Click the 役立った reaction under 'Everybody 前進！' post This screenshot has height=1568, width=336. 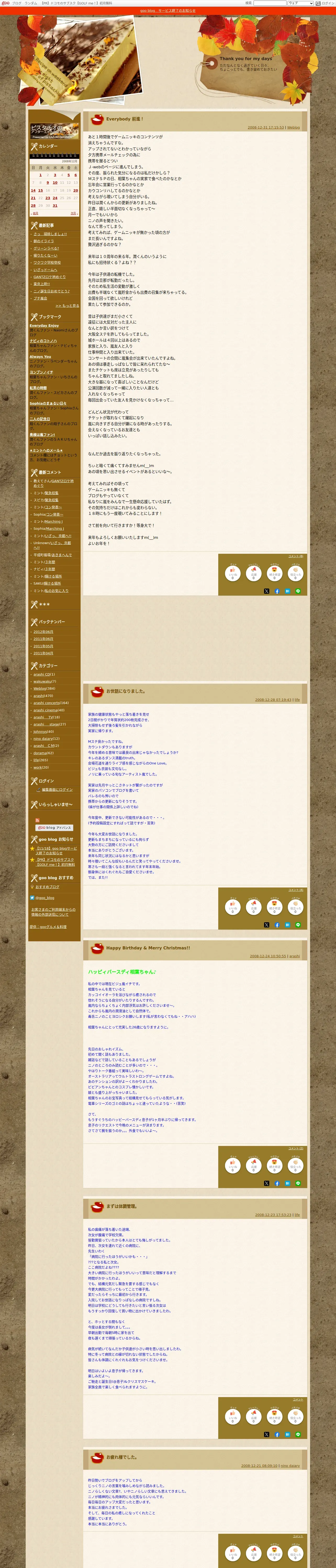coord(296,573)
